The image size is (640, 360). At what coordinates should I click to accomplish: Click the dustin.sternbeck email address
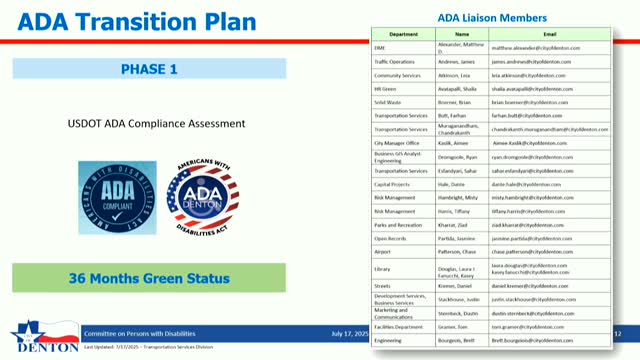(x=533, y=314)
